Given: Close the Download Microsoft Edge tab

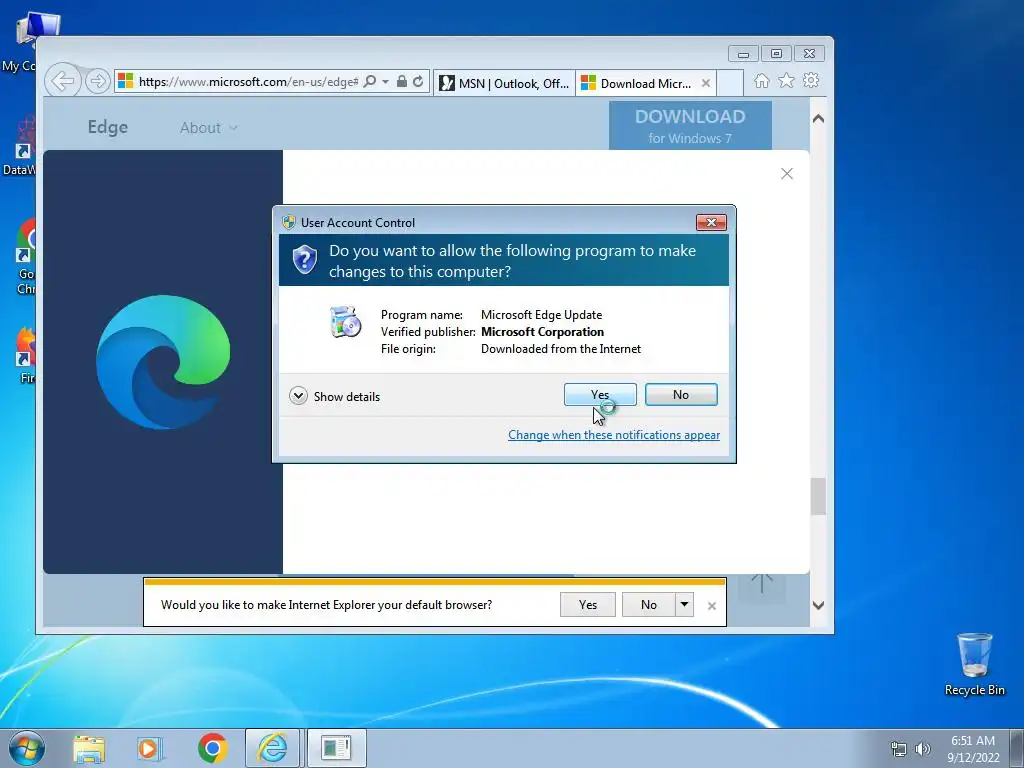Looking at the screenshot, I should [705, 83].
